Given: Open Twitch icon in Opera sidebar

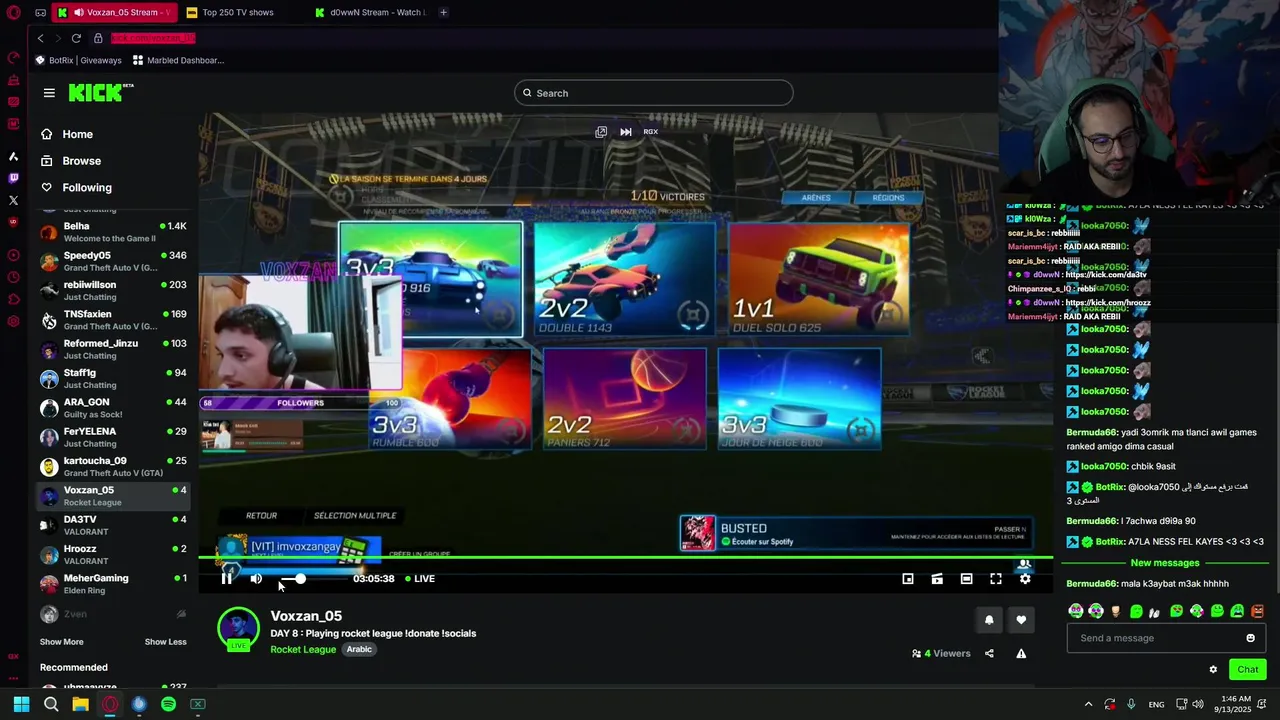Looking at the screenshot, I should click(x=13, y=178).
